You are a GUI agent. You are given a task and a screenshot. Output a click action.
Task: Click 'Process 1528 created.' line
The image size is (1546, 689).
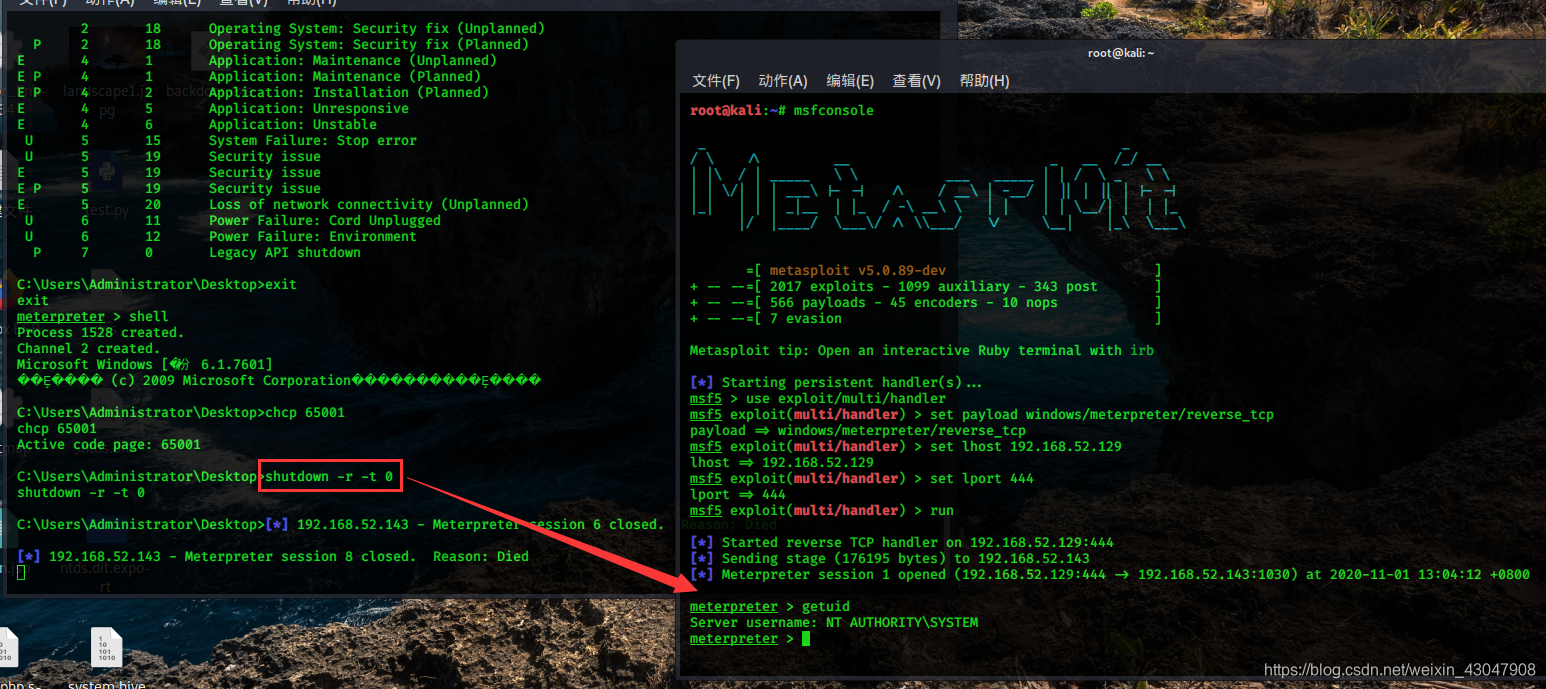click(x=101, y=332)
